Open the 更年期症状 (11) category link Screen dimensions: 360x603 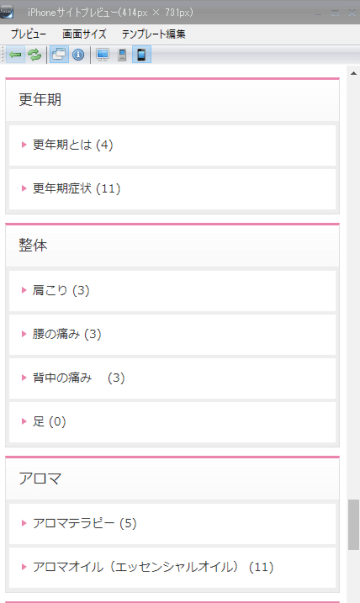tap(172, 188)
